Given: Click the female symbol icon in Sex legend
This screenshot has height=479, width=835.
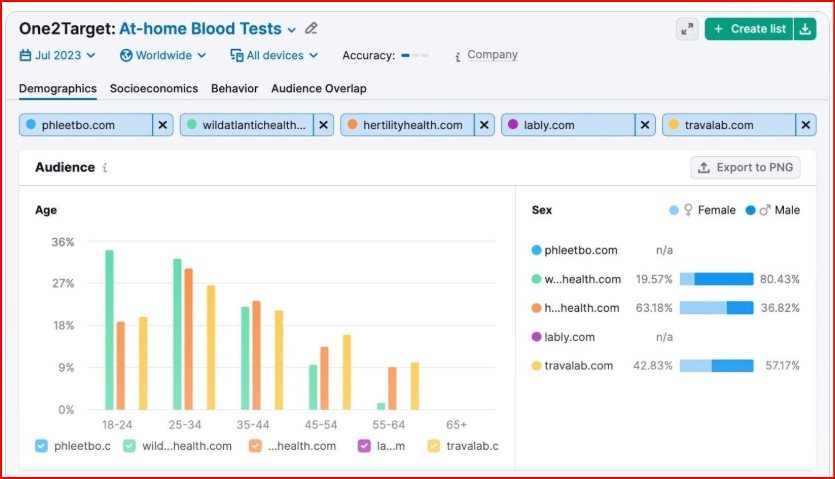Looking at the screenshot, I should pos(688,210).
